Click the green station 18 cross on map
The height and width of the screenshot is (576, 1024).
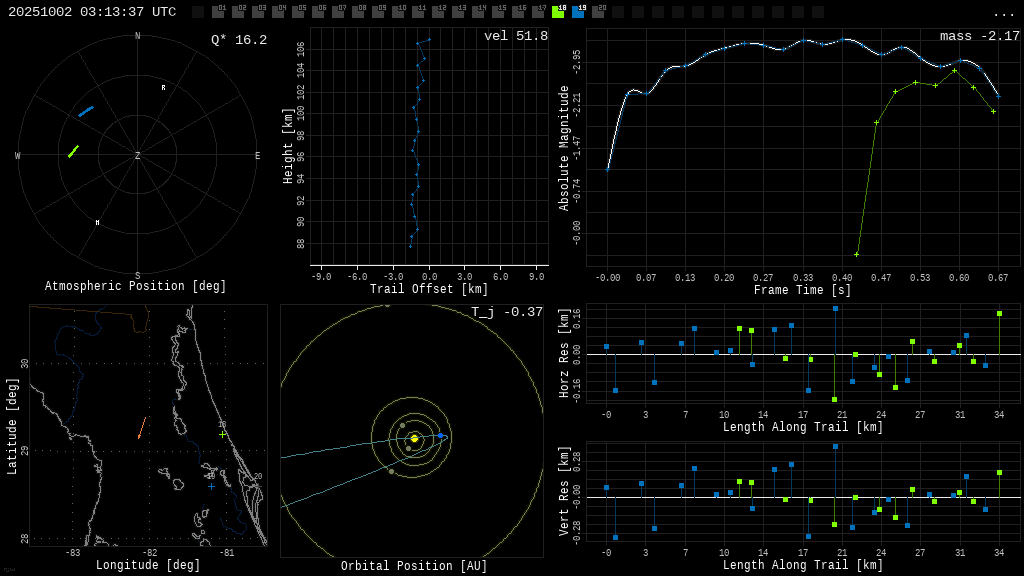click(x=222, y=434)
